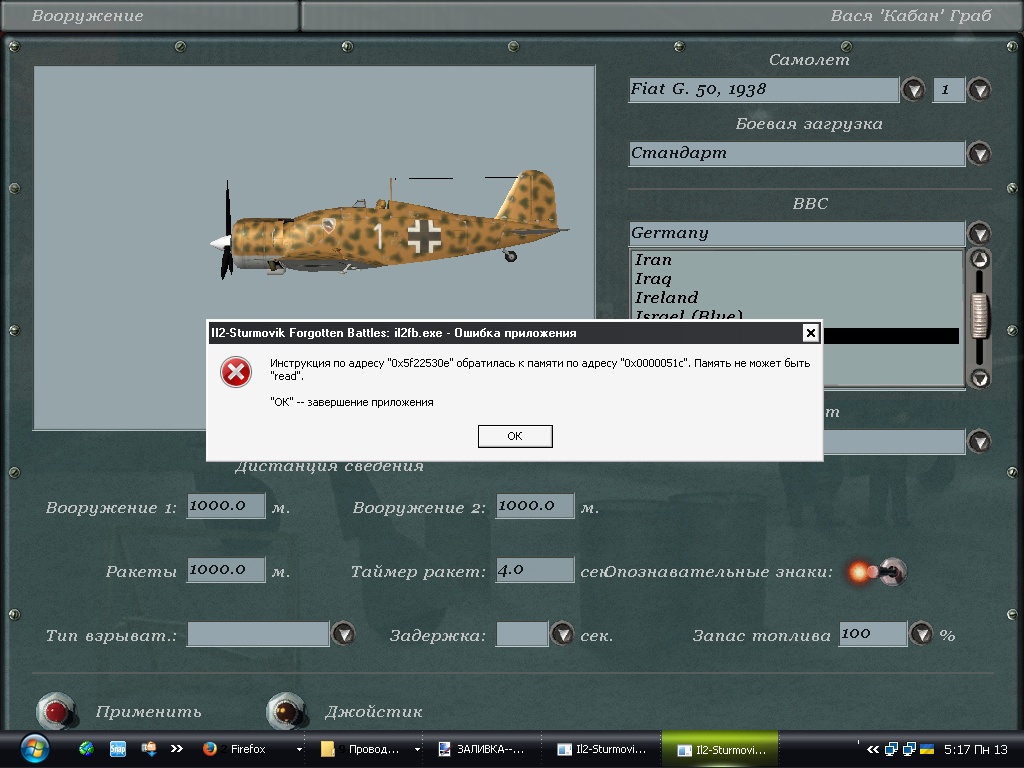Click the red error icon in dialog

tap(236, 372)
